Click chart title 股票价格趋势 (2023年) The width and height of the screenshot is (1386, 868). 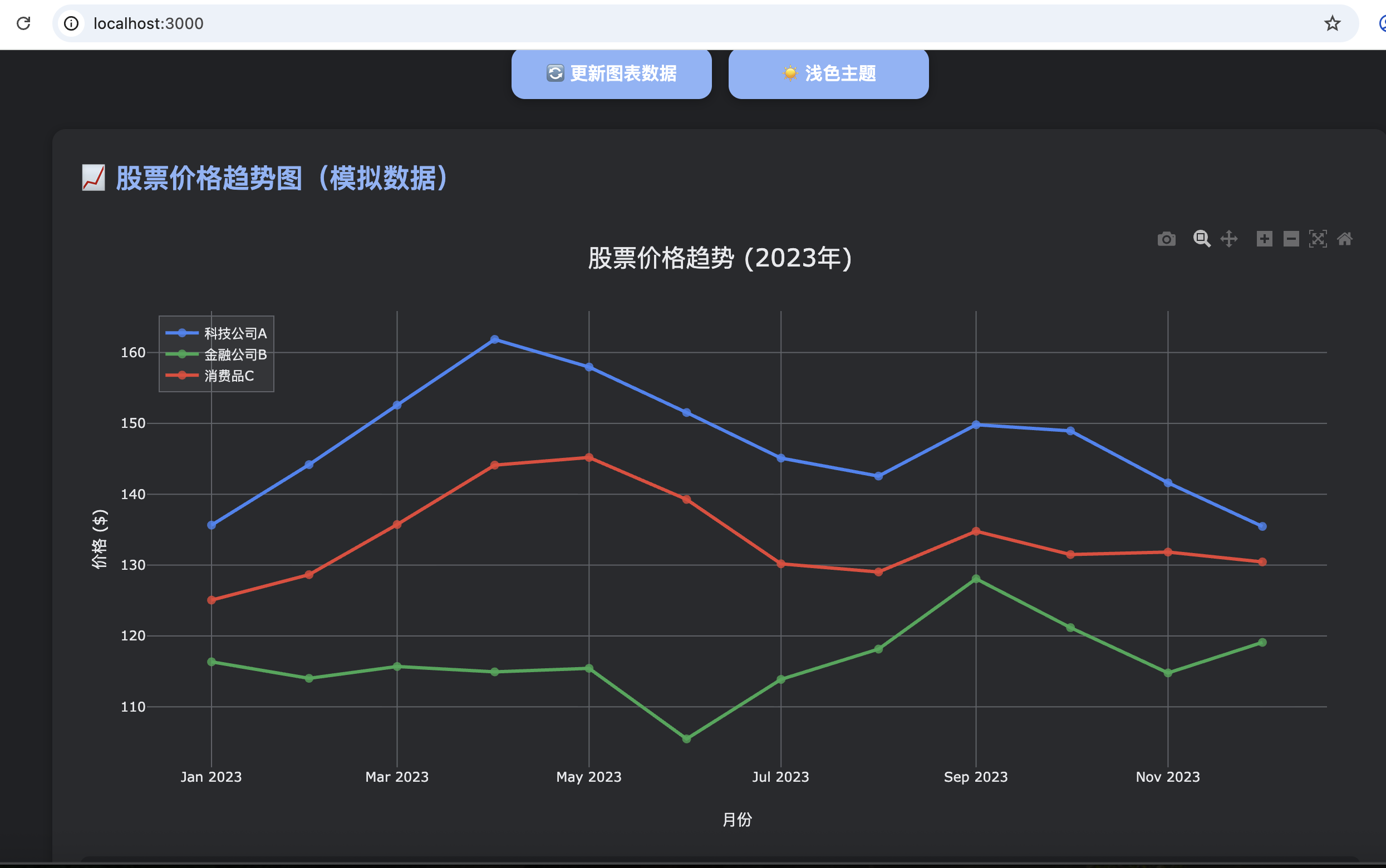tap(720, 258)
